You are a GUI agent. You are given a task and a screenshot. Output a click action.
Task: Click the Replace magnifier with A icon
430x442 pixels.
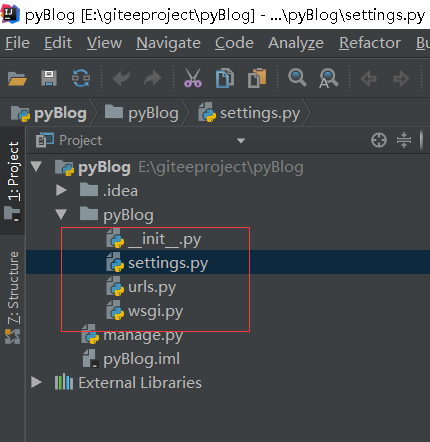pyautogui.click(x=329, y=78)
